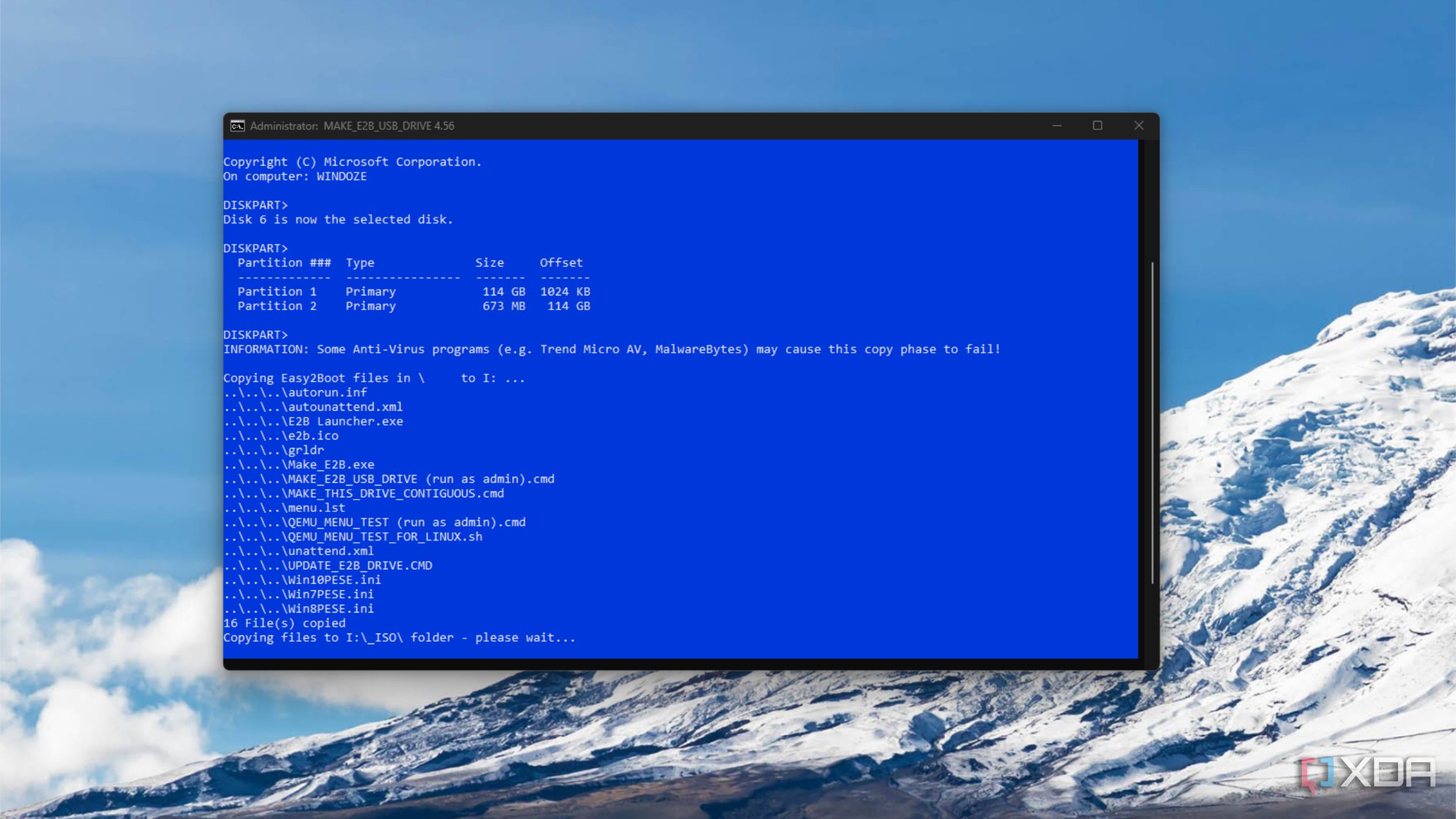Close the MAKE_E2B_USB_DRIVE console window
This screenshot has height=819, width=1456.
tap(1138, 126)
